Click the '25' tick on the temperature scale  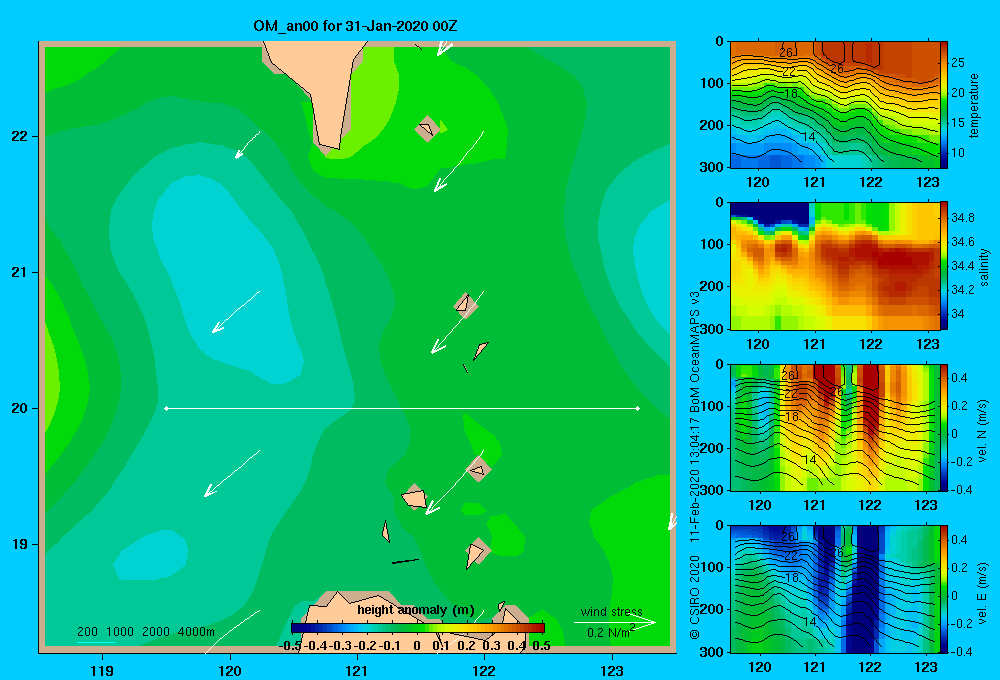click(958, 63)
